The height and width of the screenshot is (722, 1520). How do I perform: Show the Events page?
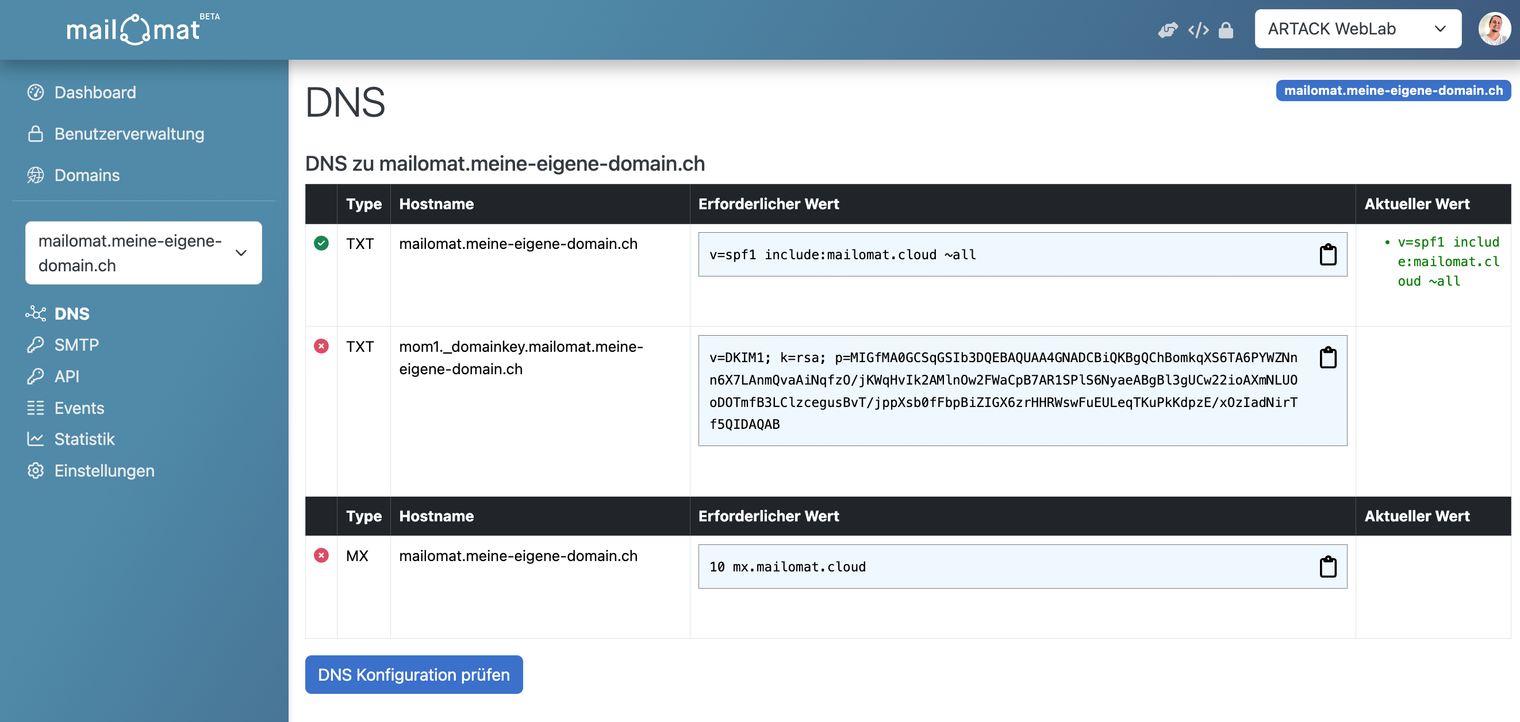[79, 408]
